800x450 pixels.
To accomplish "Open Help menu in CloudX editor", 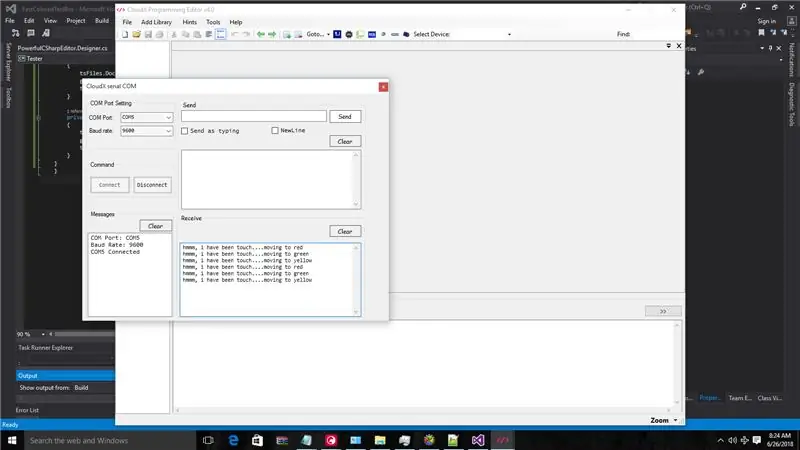I will (236, 22).
